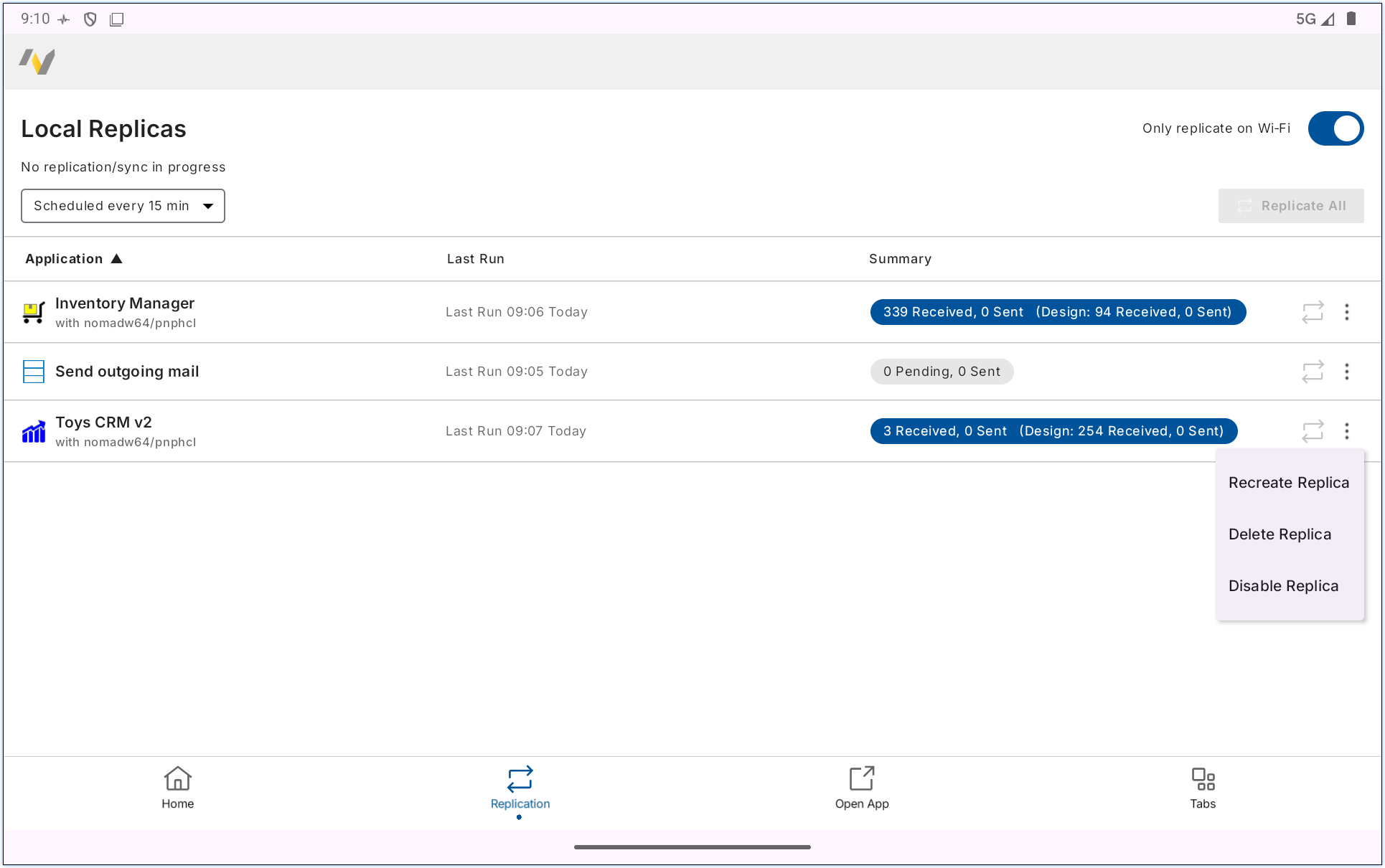Click Toys CRM's 3 Received summary badge
Screen dimensions: 1385x868
pos(1053,431)
